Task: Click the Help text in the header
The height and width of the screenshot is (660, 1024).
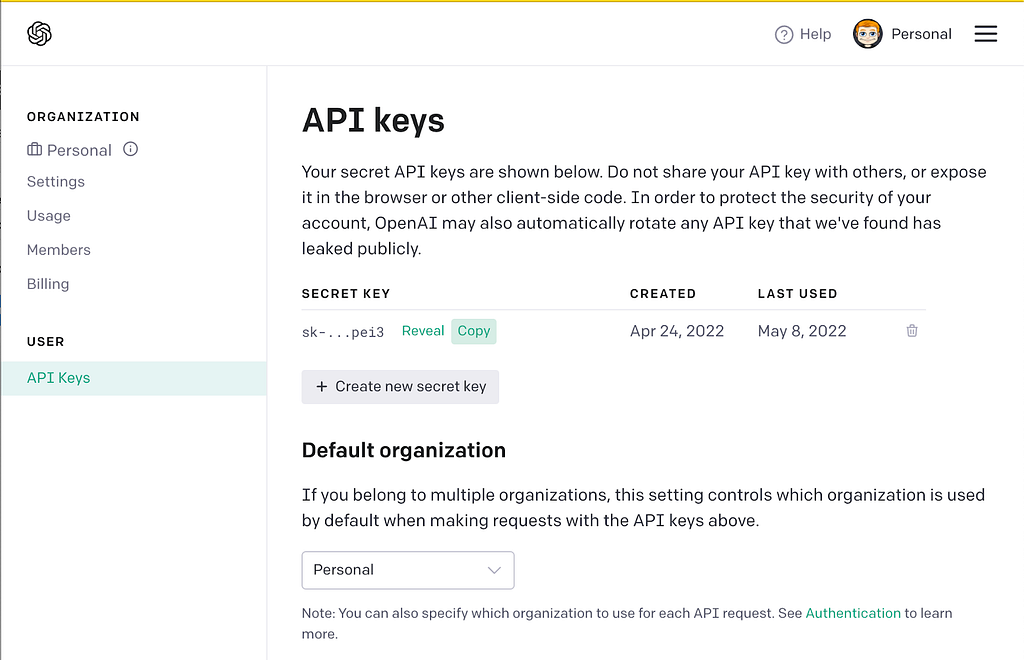Action: click(815, 34)
